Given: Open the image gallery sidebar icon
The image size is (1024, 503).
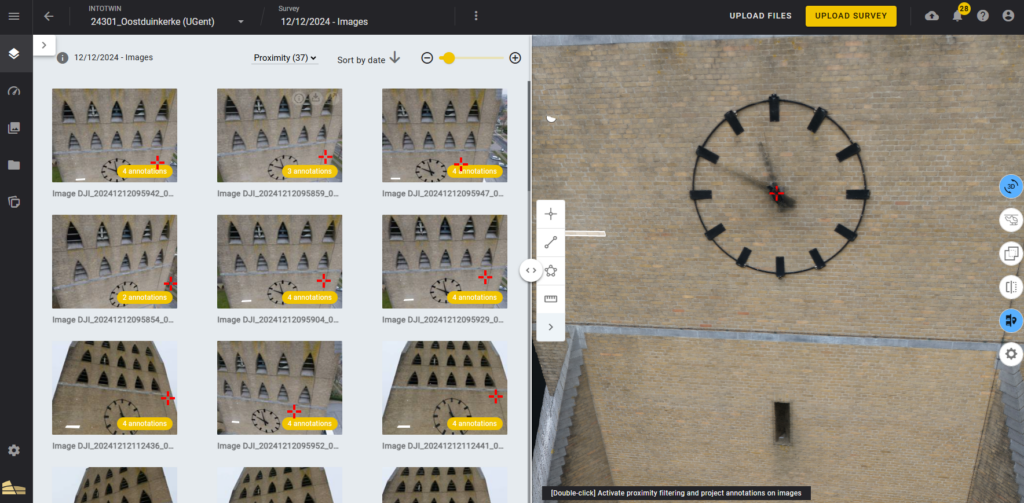Looking at the screenshot, I should (x=14, y=128).
